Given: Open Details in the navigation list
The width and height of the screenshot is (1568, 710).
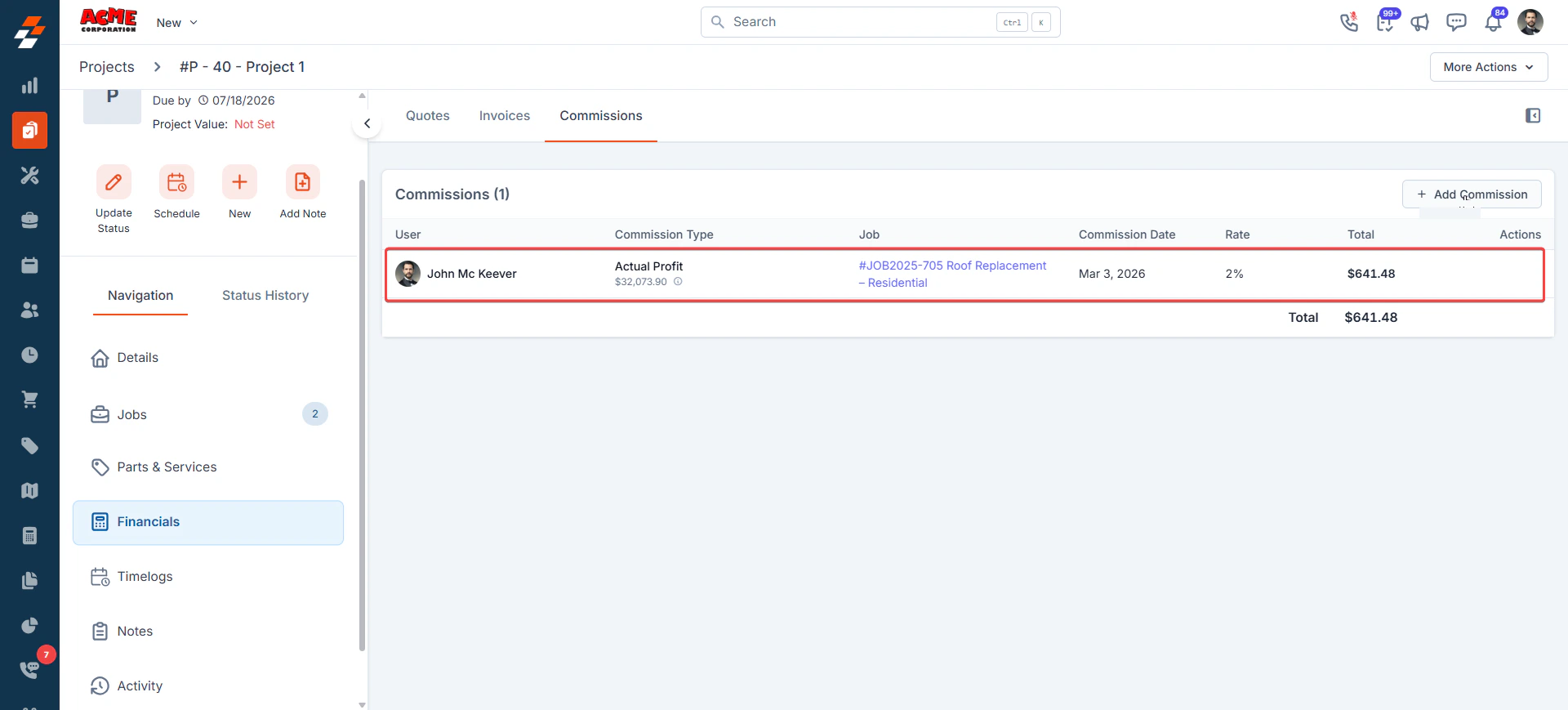Looking at the screenshot, I should tap(208, 358).
